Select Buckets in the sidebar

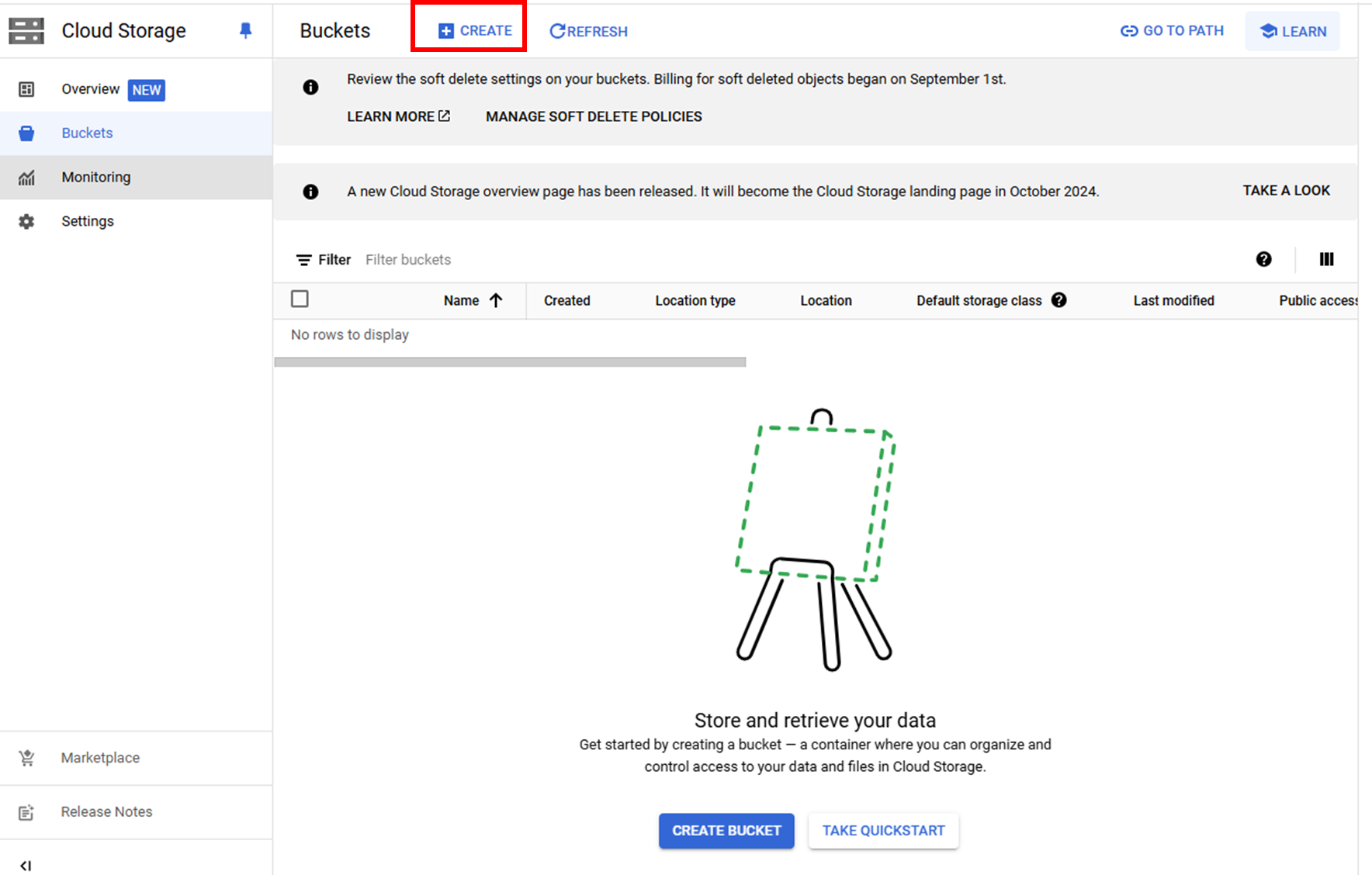coord(136,133)
